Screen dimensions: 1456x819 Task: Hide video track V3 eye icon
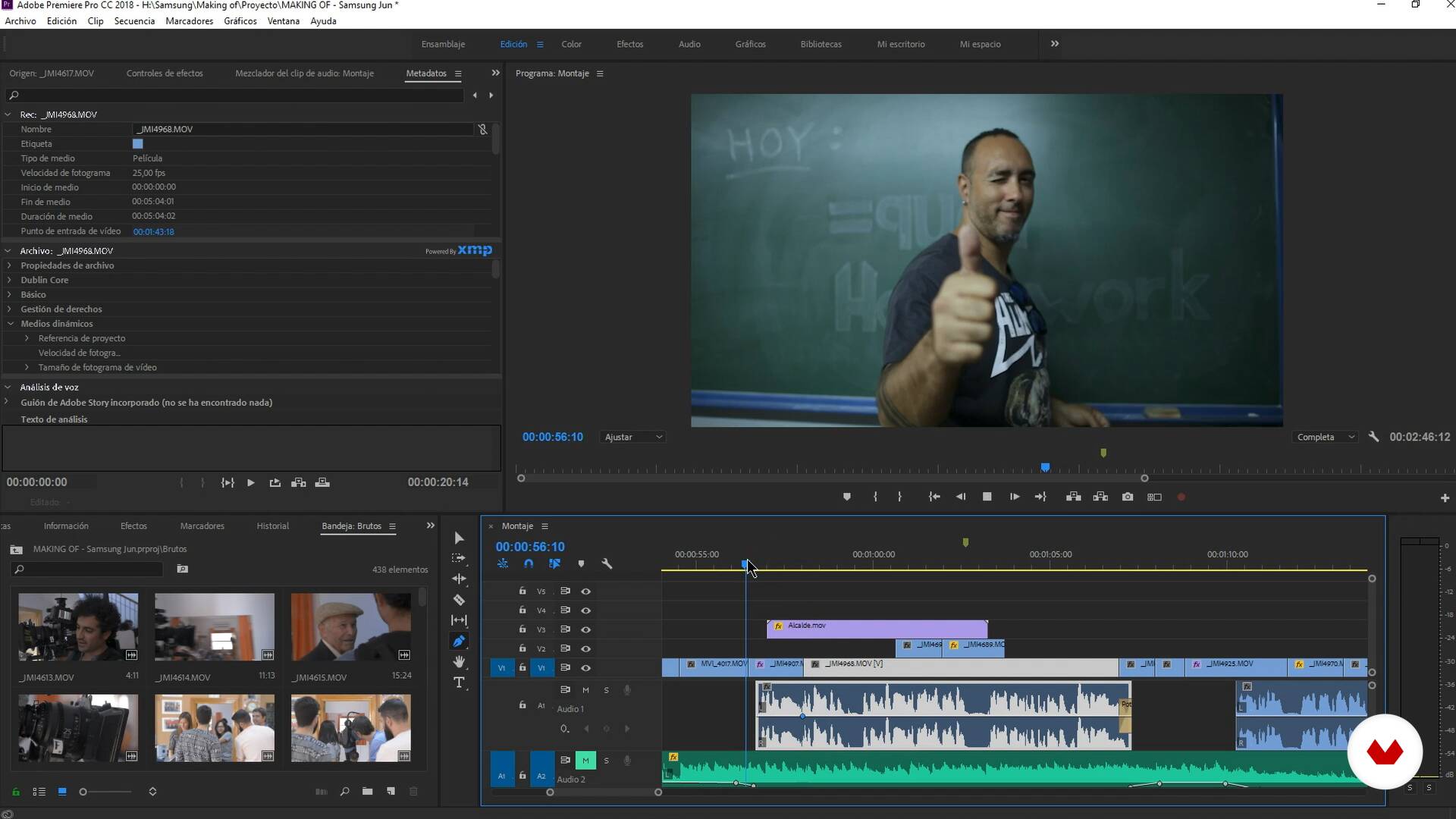click(585, 629)
